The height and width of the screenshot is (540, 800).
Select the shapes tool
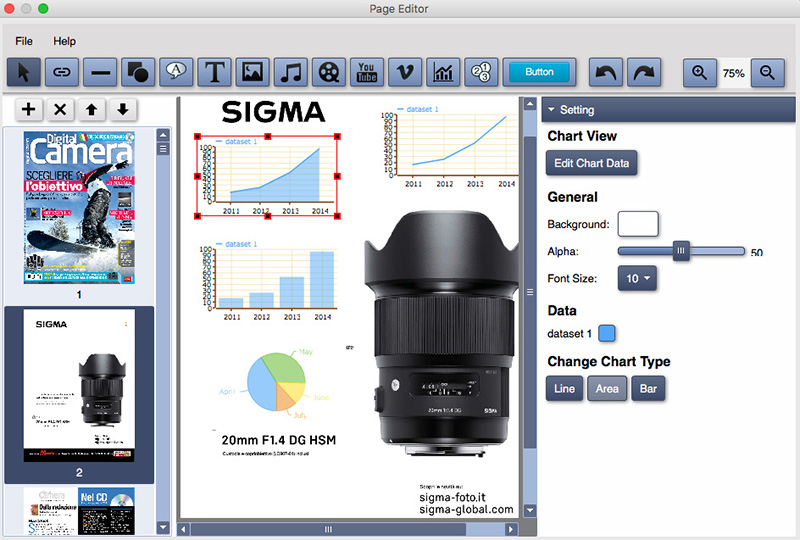(138, 72)
